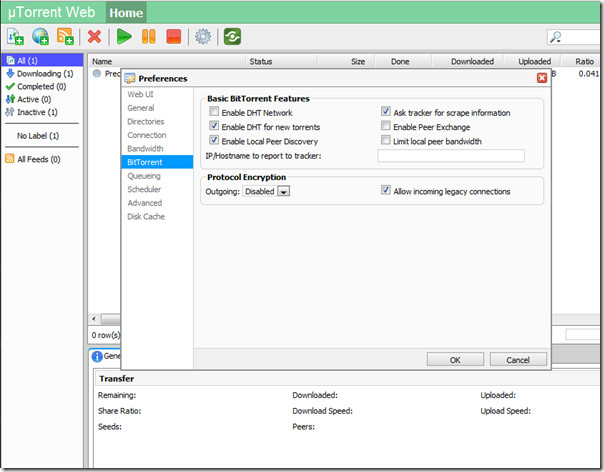Click IP/Hostname to report field
Viewport: 604px width, 472px height.
[x=451, y=156]
